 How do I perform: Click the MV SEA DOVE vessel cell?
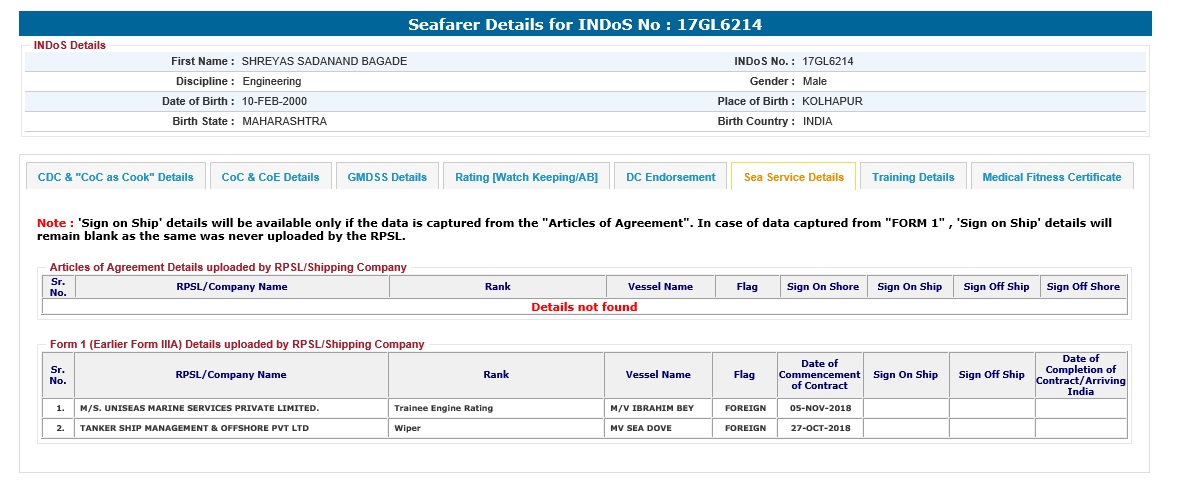point(640,428)
